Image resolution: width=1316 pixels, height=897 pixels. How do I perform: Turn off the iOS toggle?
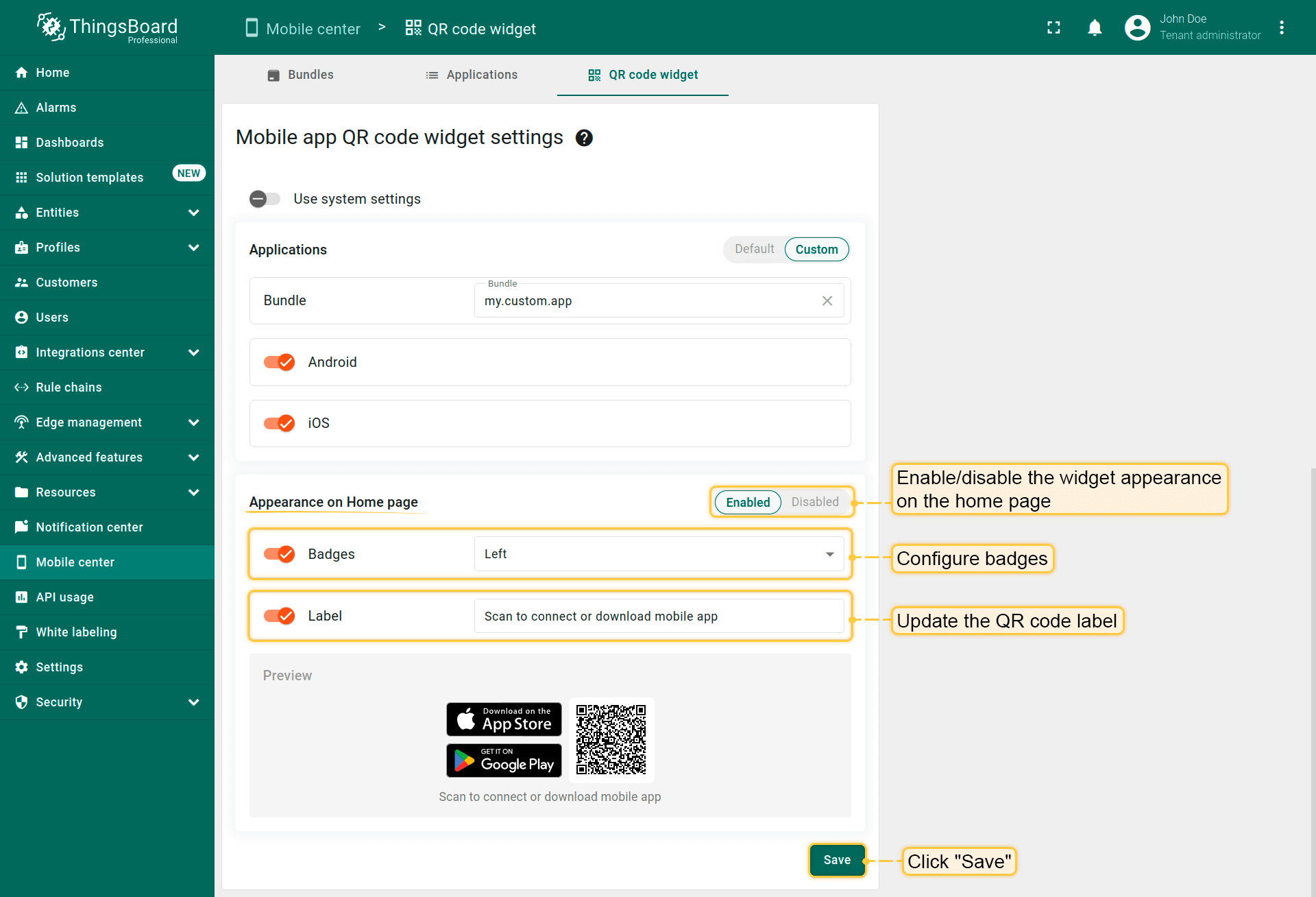[x=280, y=423]
